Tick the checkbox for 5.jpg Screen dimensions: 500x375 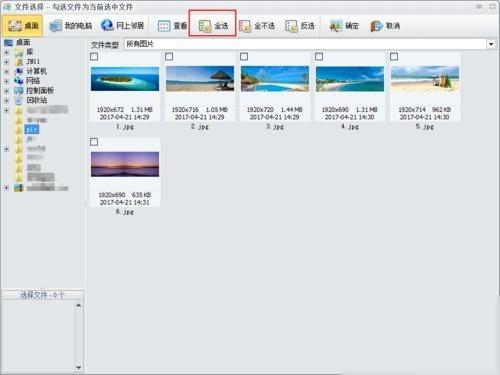394,57
